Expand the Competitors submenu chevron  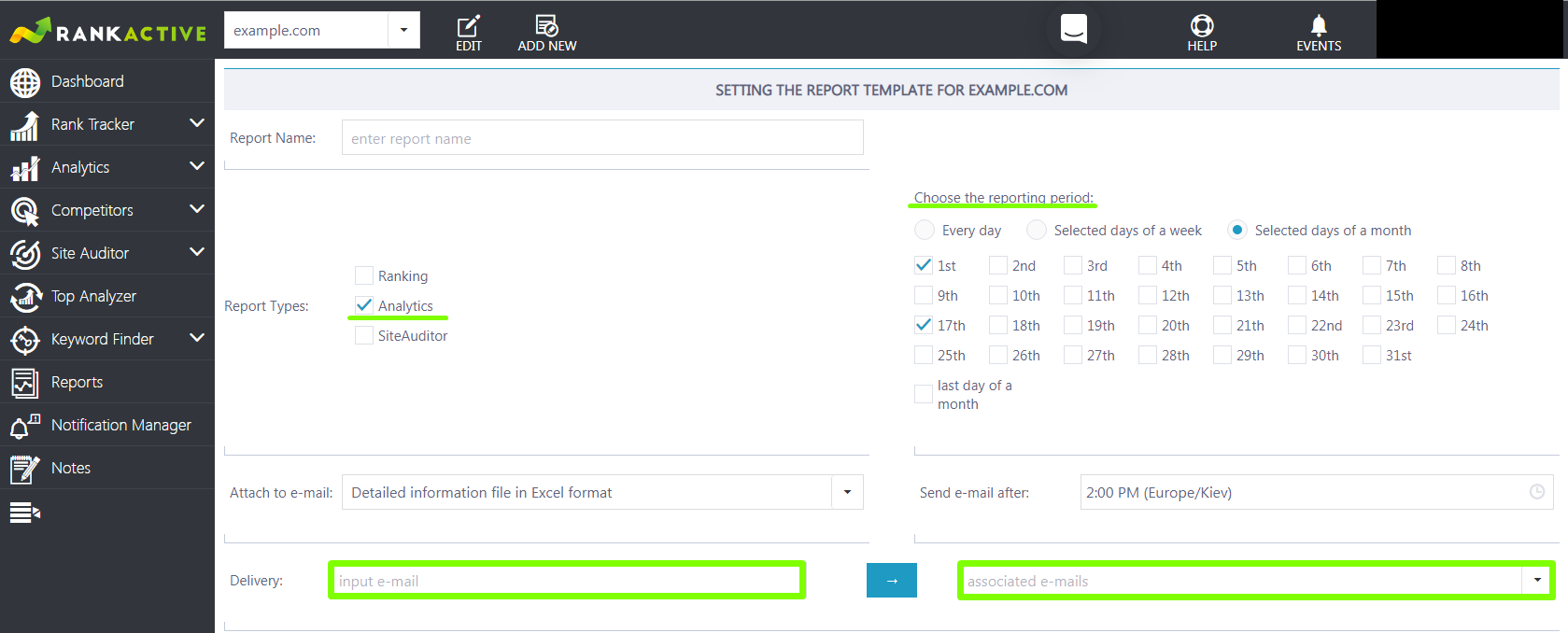tap(197, 209)
